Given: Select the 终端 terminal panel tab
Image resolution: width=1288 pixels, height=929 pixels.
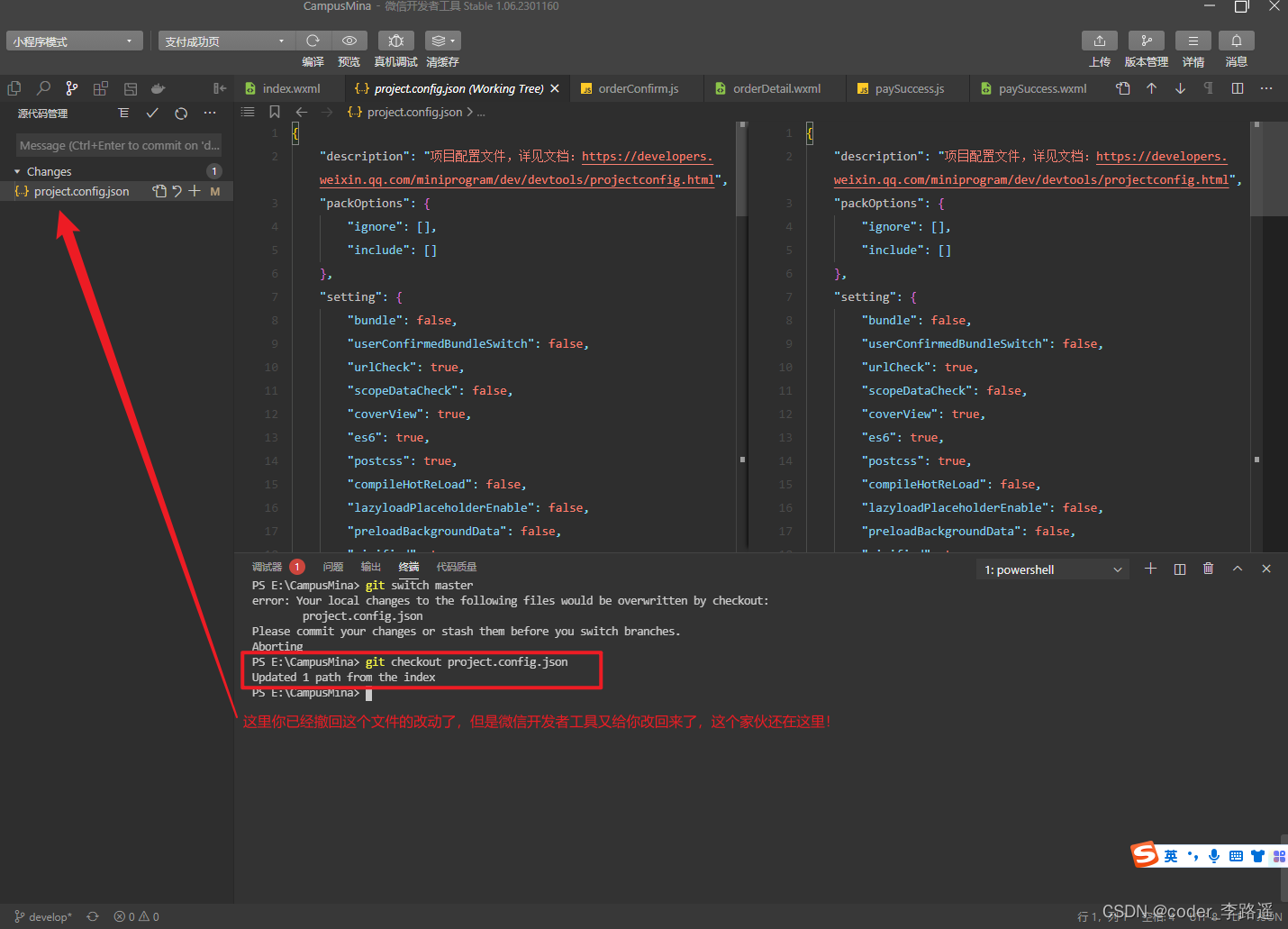Looking at the screenshot, I should [x=409, y=567].
